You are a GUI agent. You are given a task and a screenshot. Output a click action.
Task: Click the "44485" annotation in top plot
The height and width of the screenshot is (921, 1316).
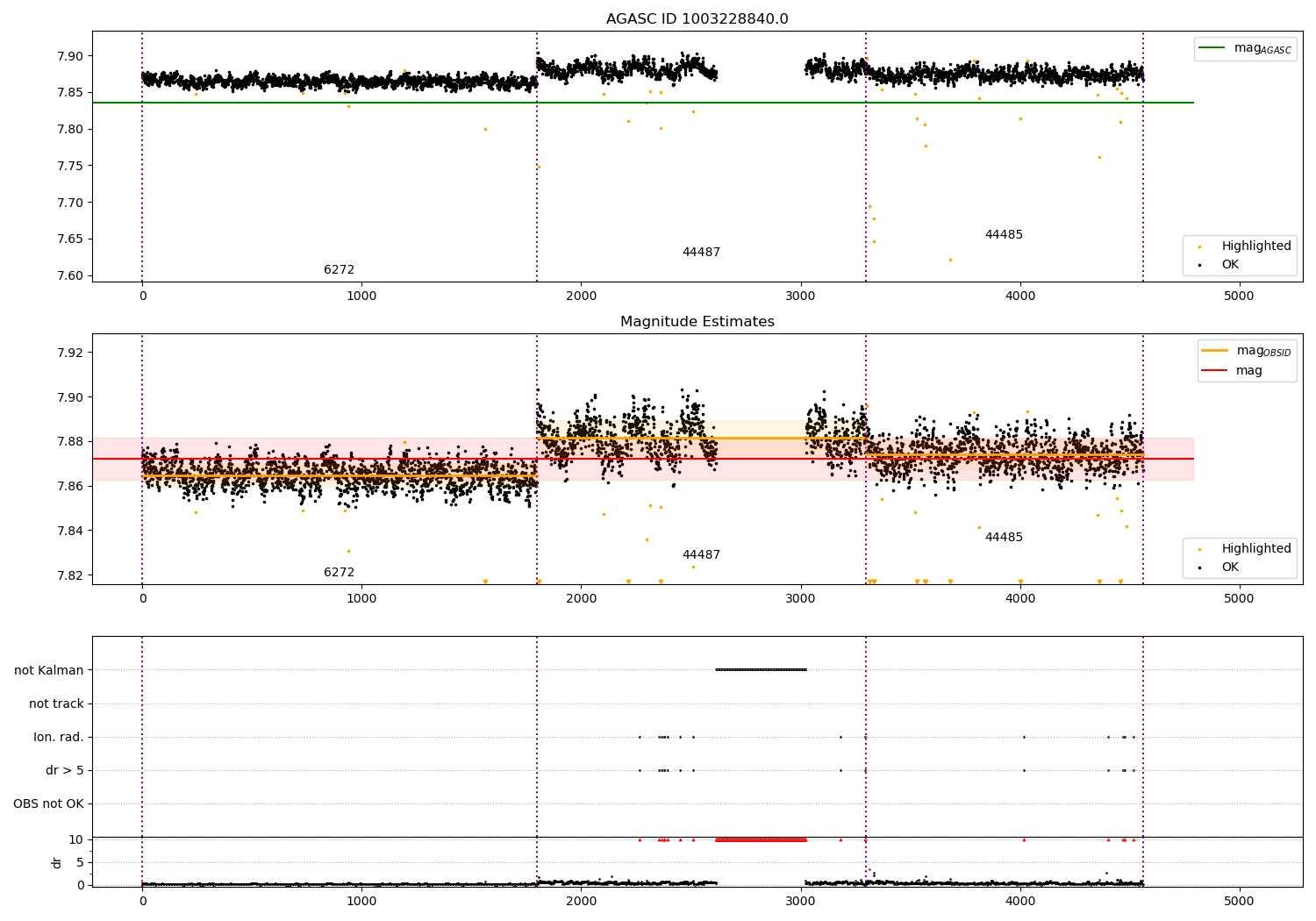click(1004, 235)
